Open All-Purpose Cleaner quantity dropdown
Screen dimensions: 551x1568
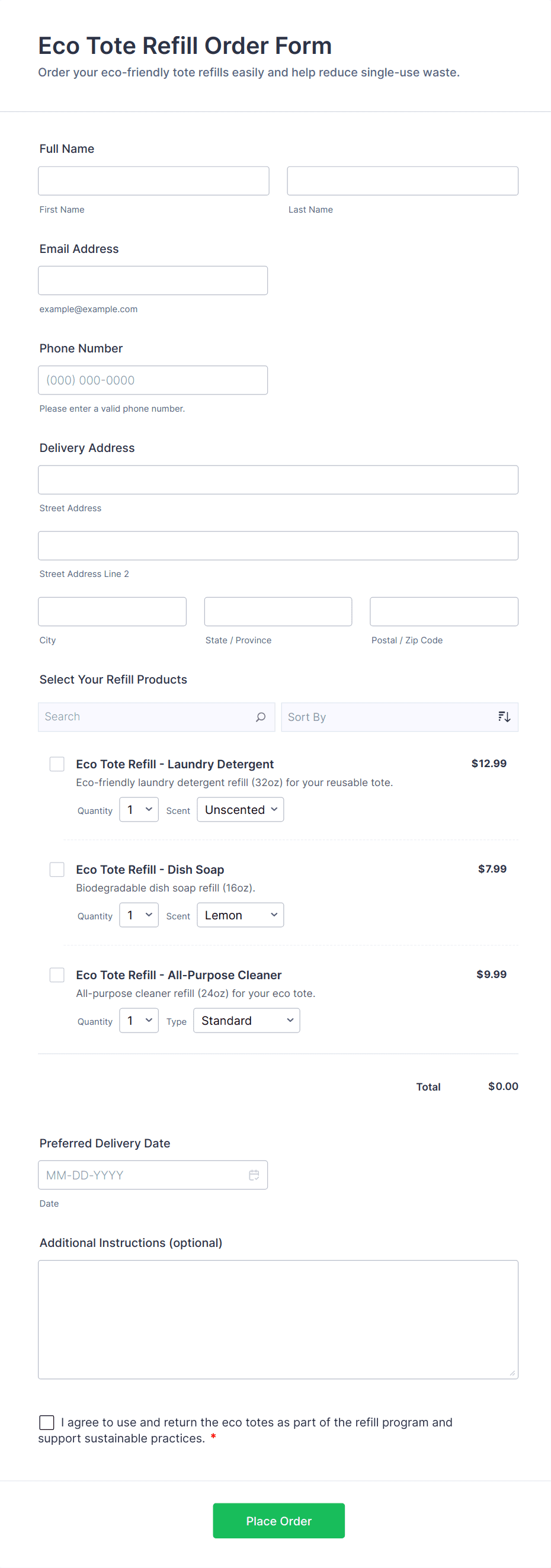coord(139,1020)
